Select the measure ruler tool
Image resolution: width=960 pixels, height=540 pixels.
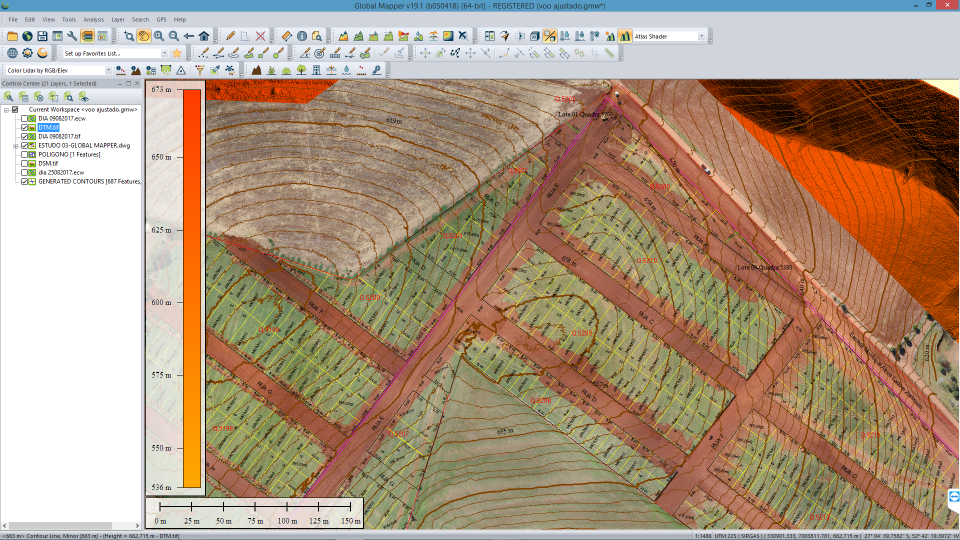click(x=287, y=36)
